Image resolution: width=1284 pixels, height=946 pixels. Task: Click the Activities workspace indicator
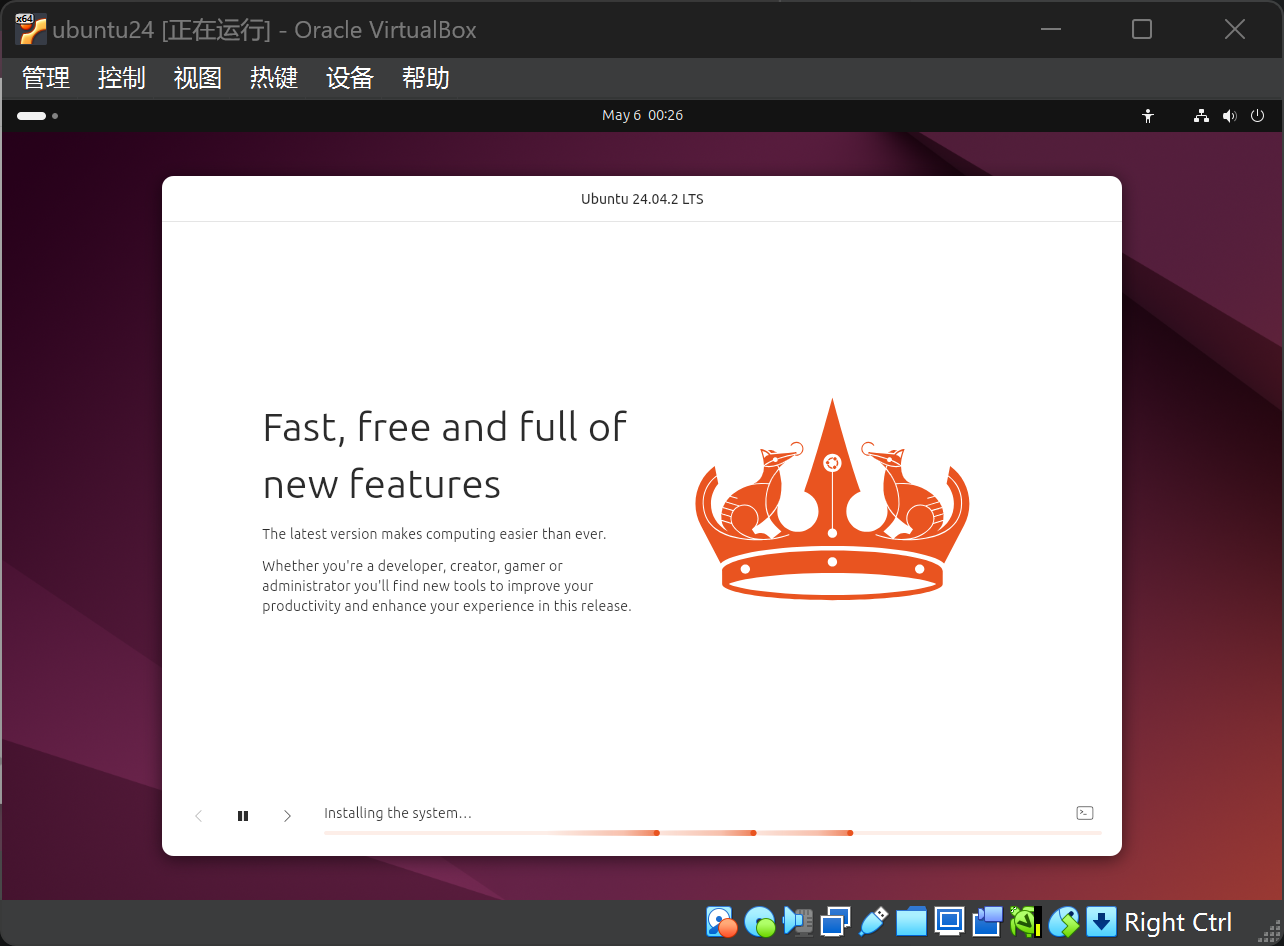point(37,116)
